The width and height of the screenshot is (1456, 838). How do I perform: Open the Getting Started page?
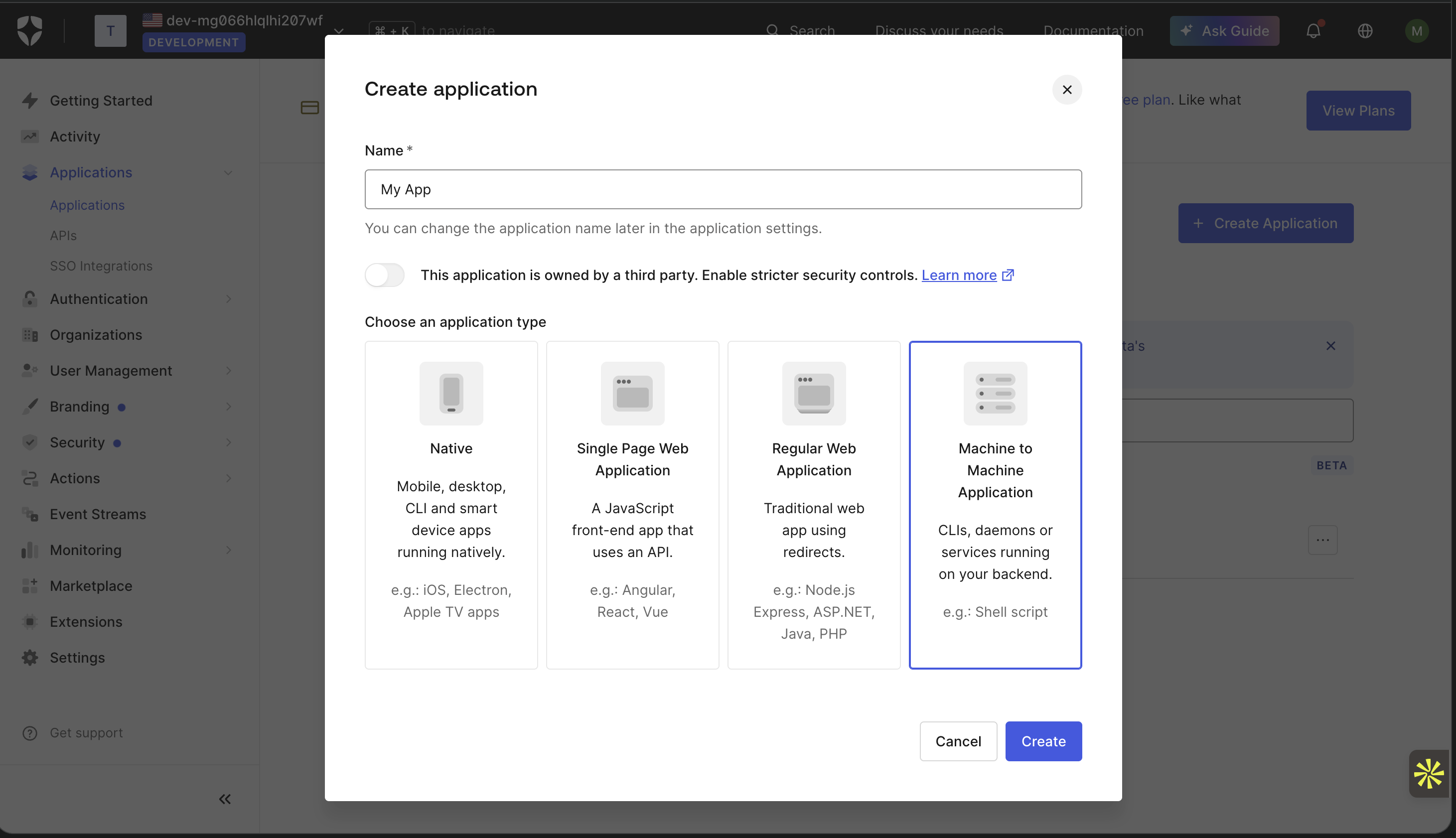[101, 101]
